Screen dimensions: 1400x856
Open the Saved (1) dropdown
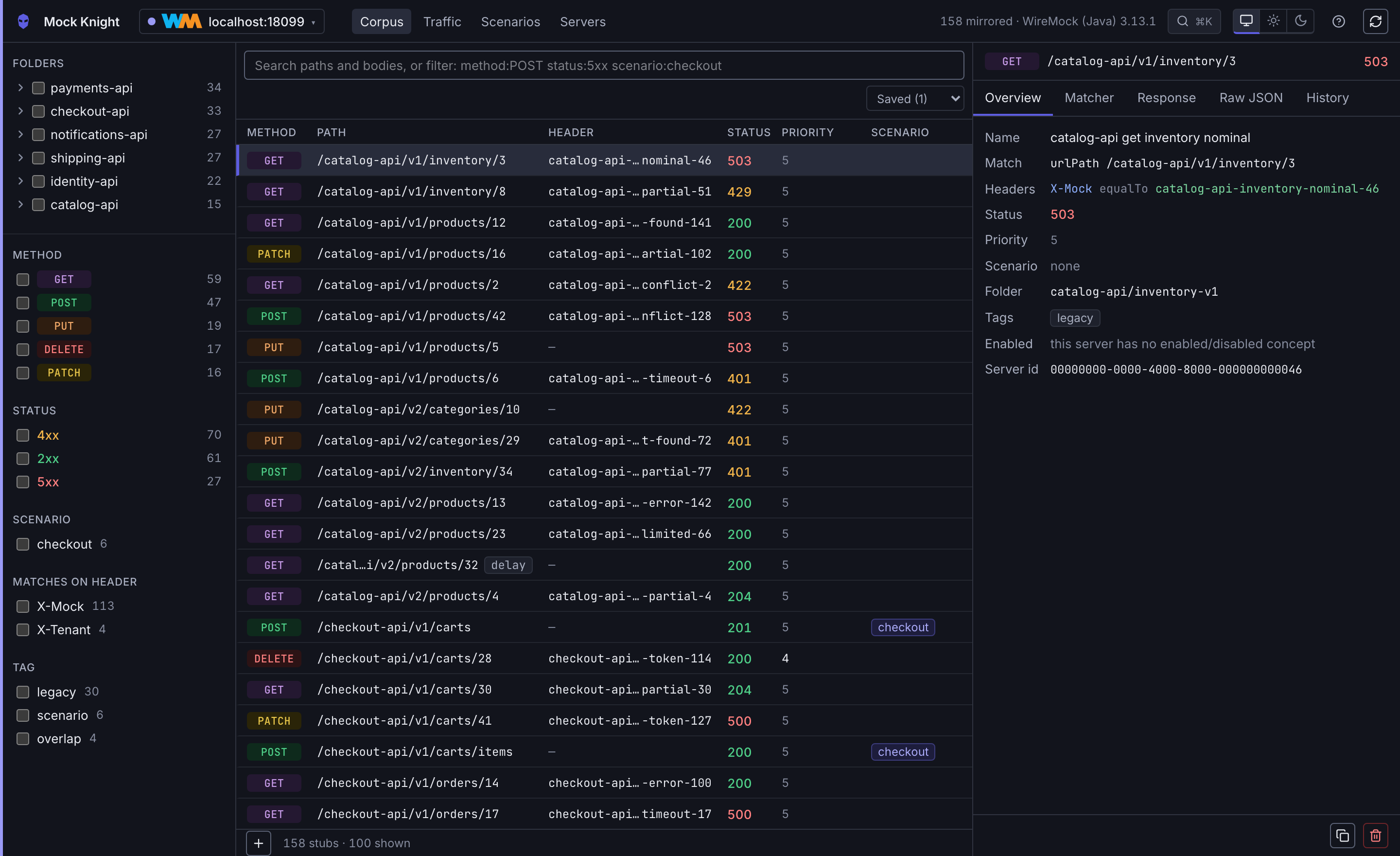click(x=915, y=99)
